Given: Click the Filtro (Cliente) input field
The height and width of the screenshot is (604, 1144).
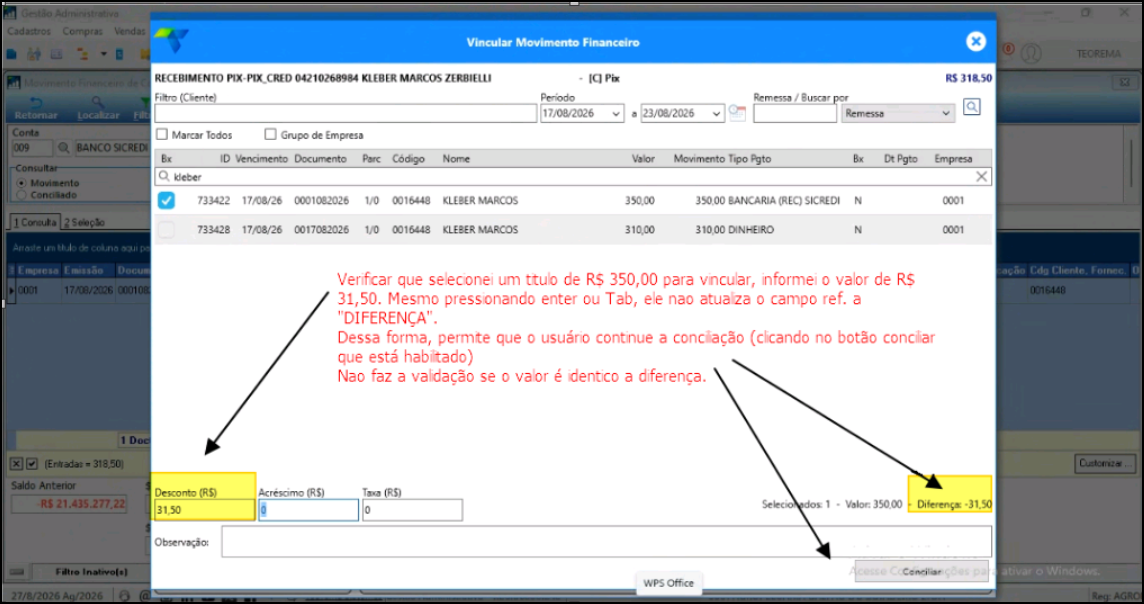Looking at the screenshot, I should [x=346, y=114].
